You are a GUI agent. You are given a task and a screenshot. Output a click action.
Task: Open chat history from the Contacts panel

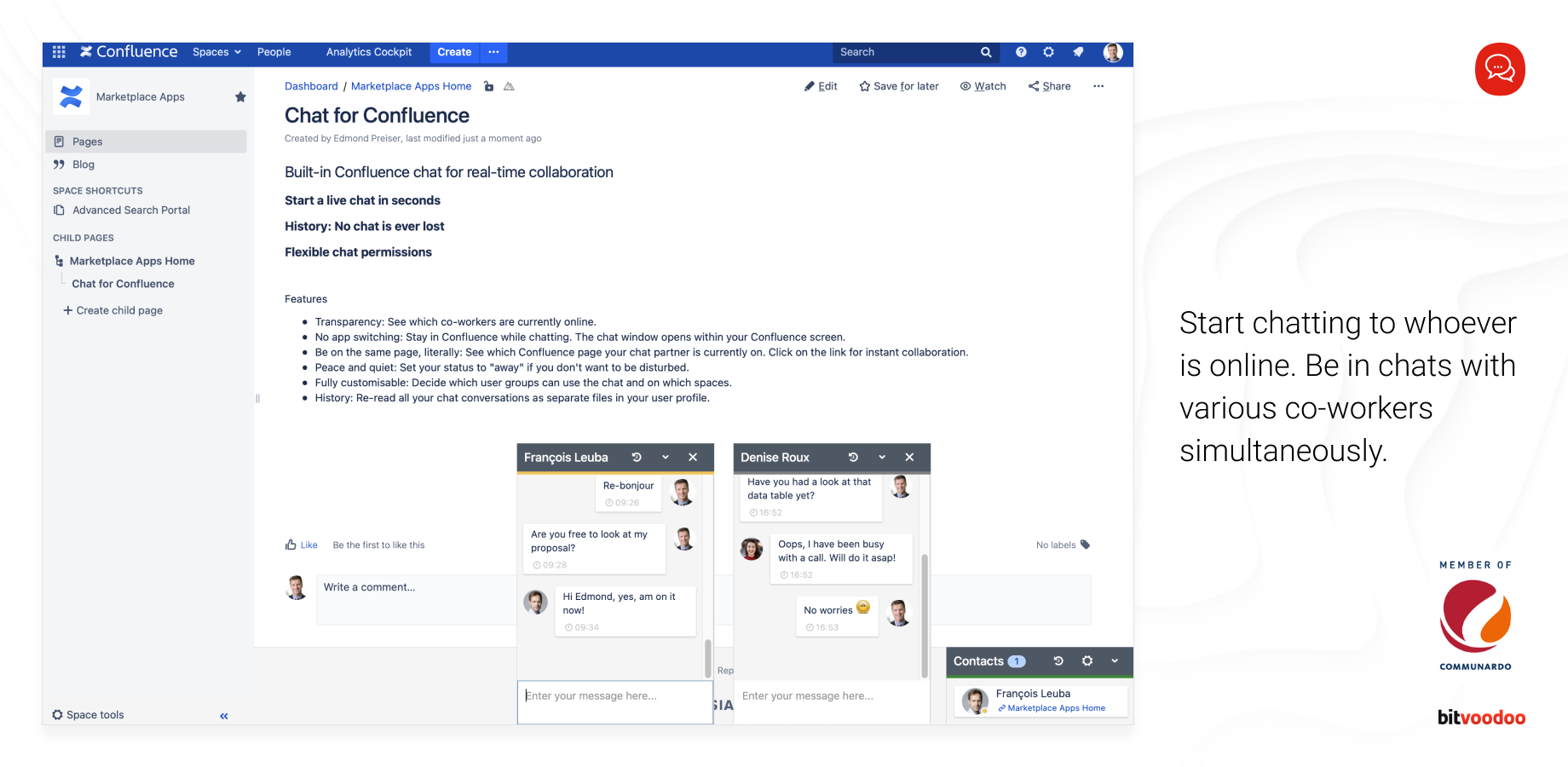point(1058,661)
